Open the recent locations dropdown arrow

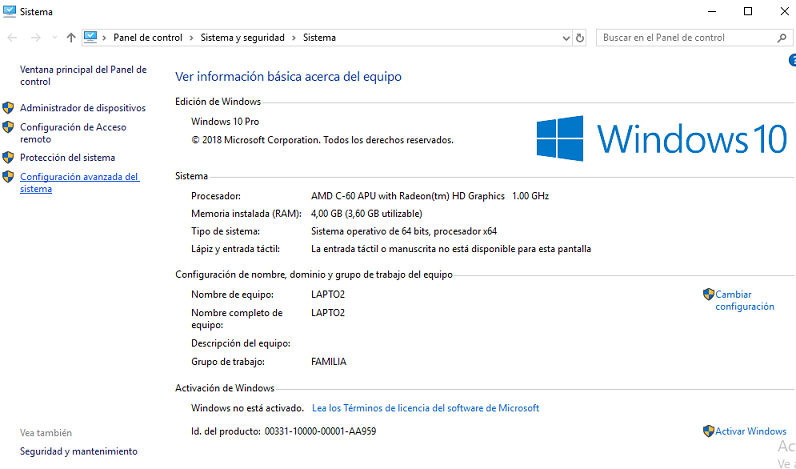click(55, 38)
